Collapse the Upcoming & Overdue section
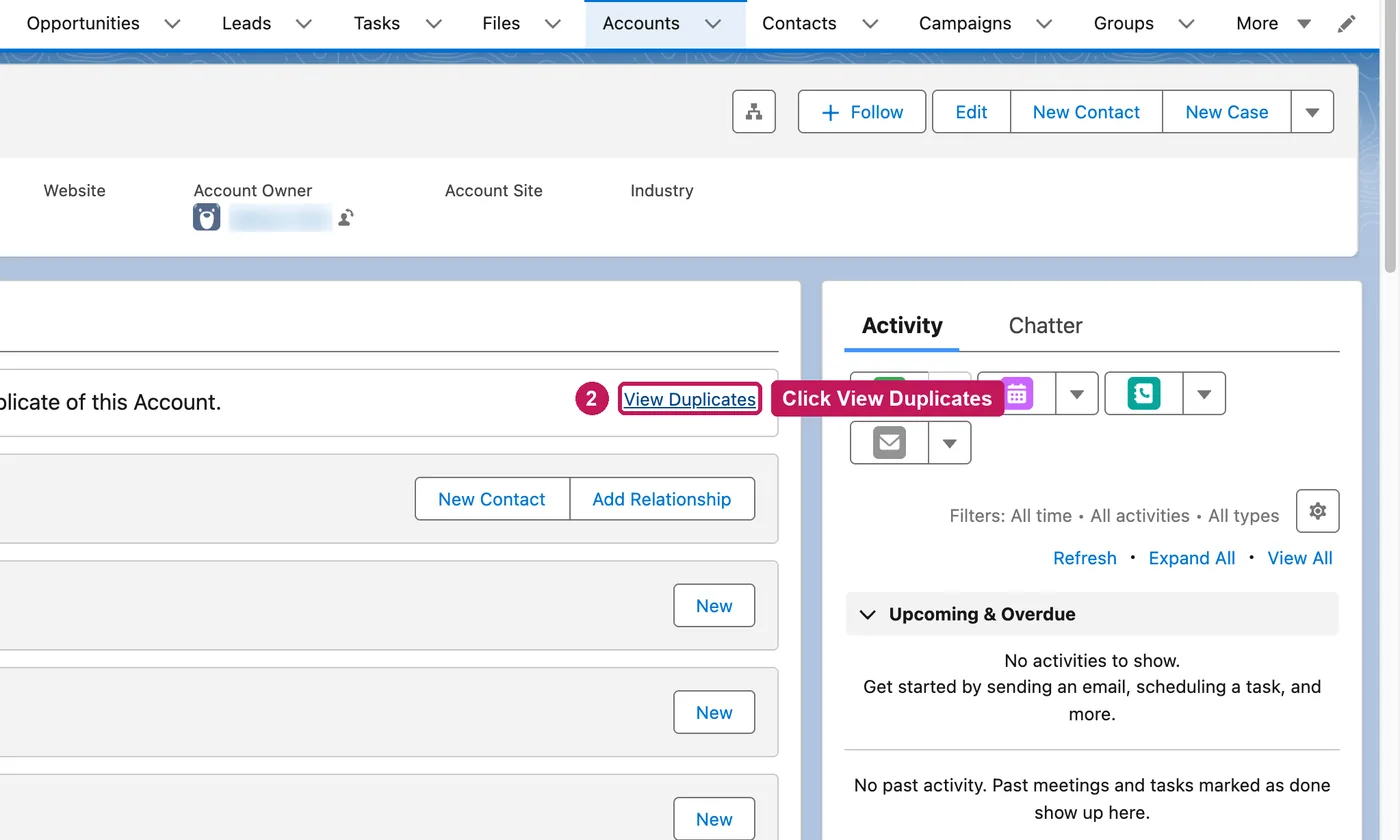1400x840 pixels. pos(868,614)
